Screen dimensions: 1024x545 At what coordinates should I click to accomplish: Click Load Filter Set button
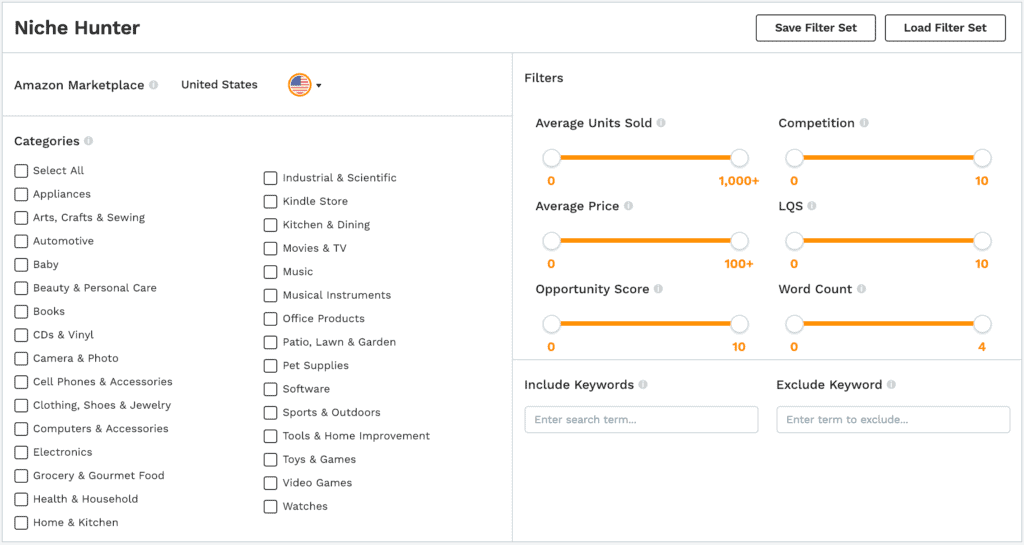[945, 28]
